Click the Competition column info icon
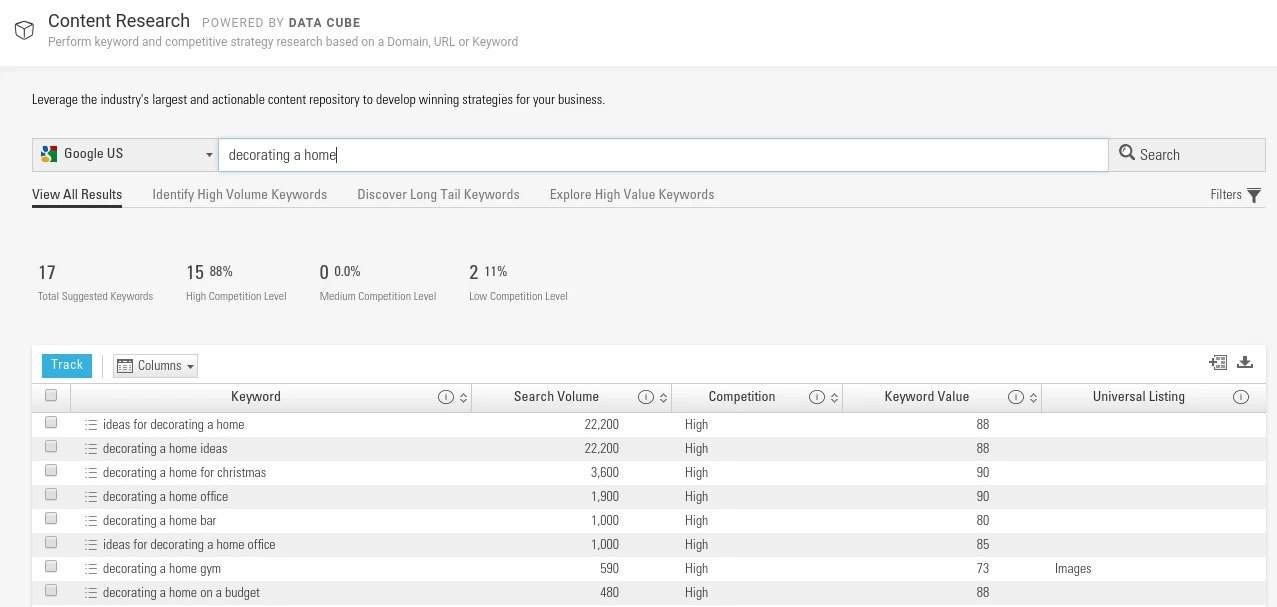Screen dimensions: 1277x607 click(816, 397)
